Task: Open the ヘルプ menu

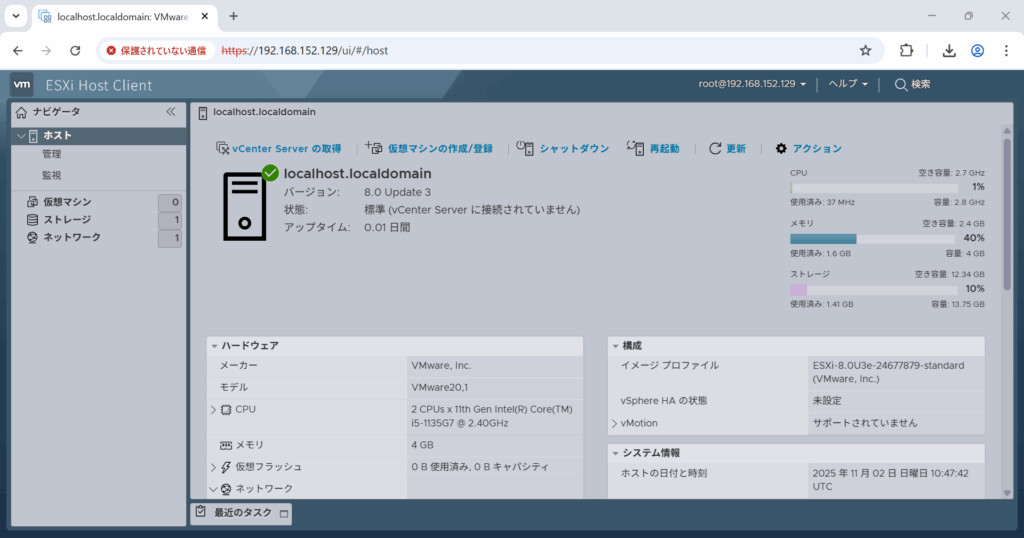Action: 847,84
